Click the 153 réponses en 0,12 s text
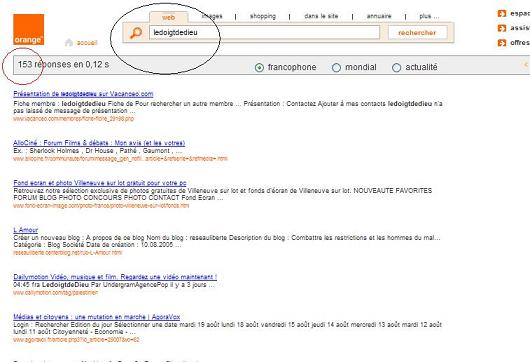Screen dimensions: 530x362 pos(64,64)
